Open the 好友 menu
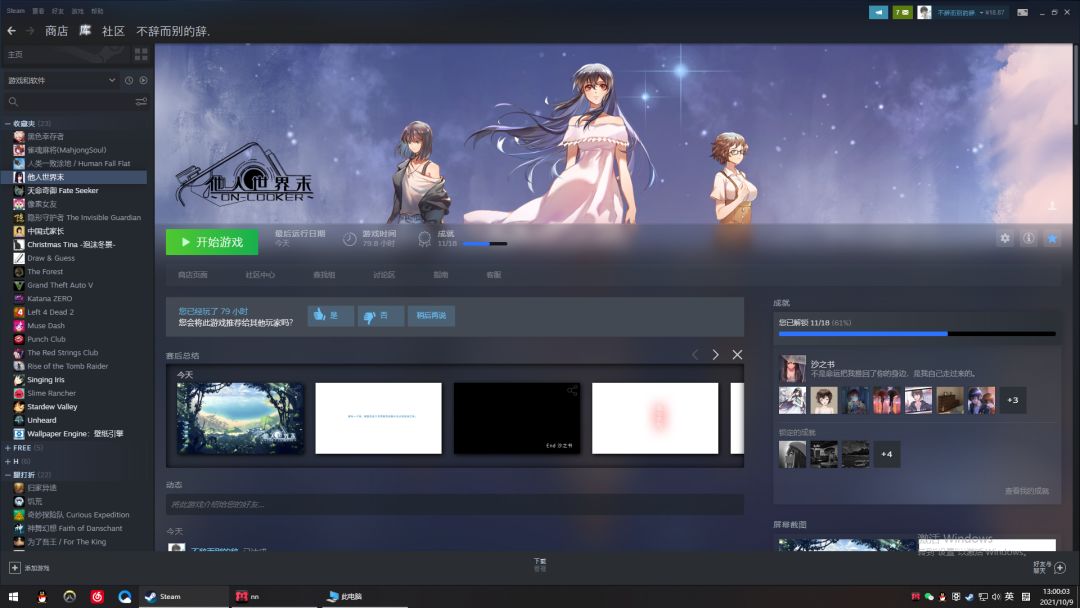1080x608 pixels. (58, 11)
